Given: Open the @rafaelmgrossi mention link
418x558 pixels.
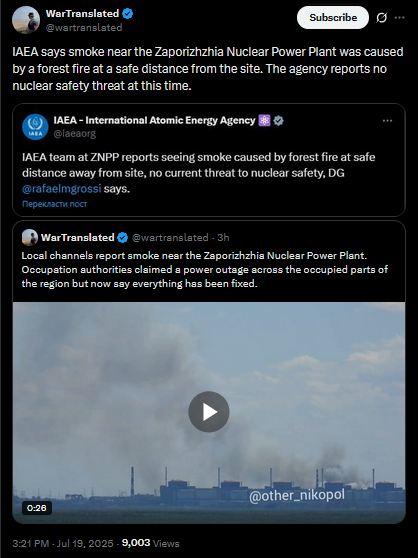Looking at the screenshot, I should (x=62, y=189).
